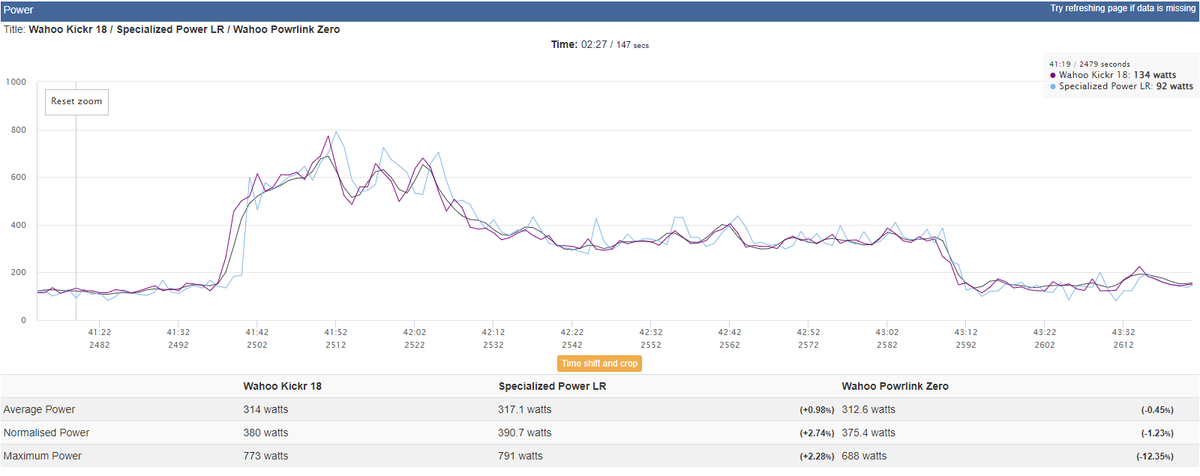Image resolution: width=1200 pixels, height=476 pixels.
Task: Click the 1000 y-axis label
Action: pos(16,82)
